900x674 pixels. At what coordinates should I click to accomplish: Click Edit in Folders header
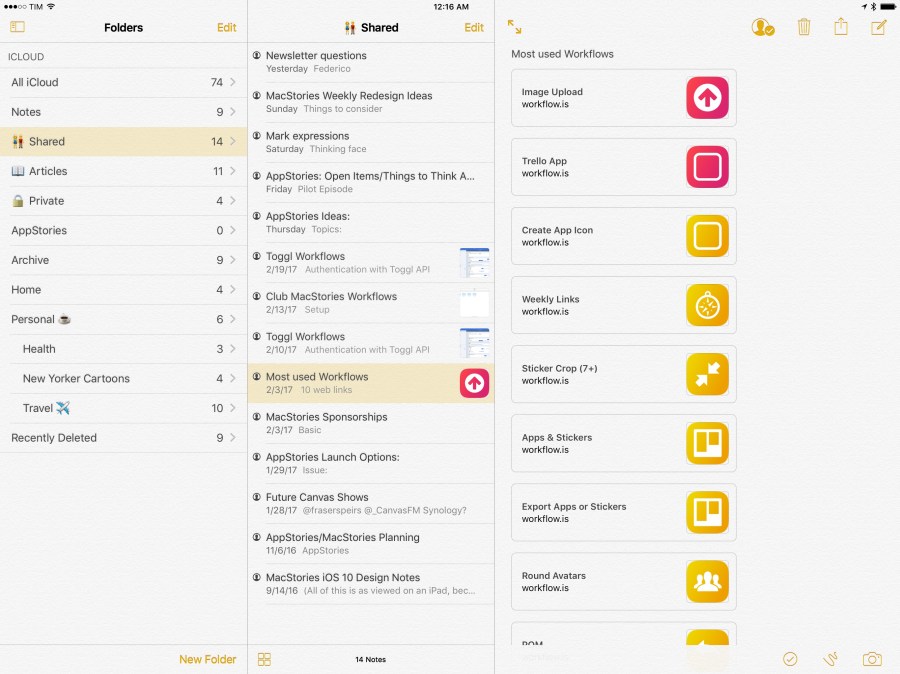pos(227,27)
